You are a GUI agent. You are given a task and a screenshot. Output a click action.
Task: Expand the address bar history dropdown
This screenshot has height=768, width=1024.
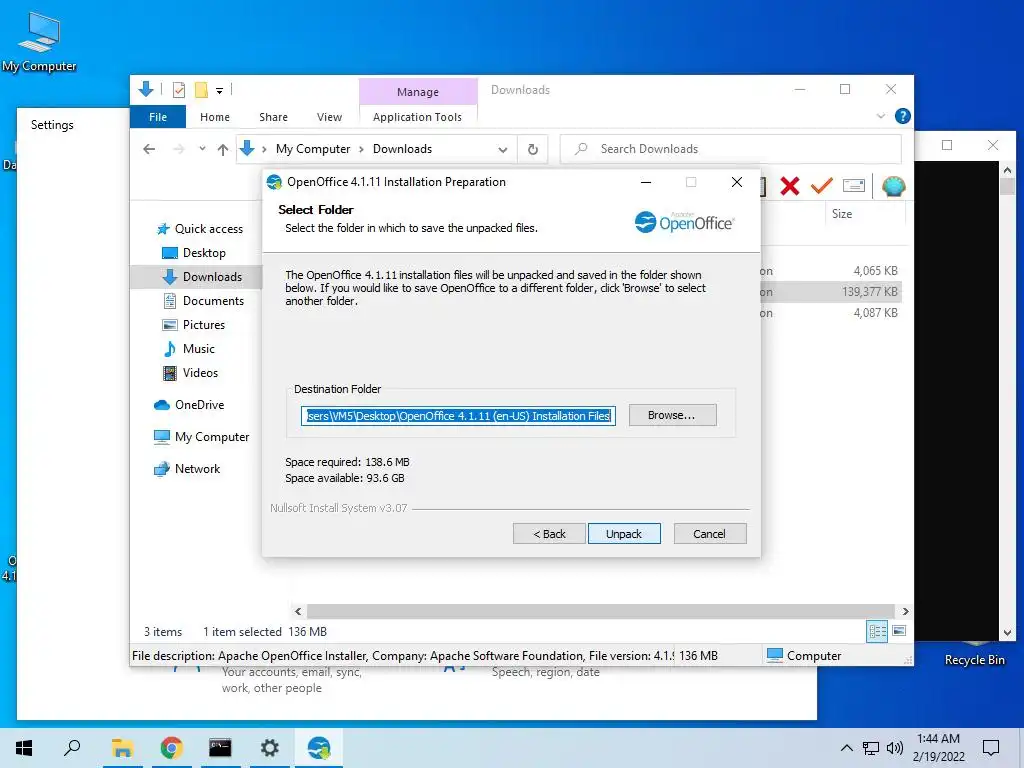502,150
